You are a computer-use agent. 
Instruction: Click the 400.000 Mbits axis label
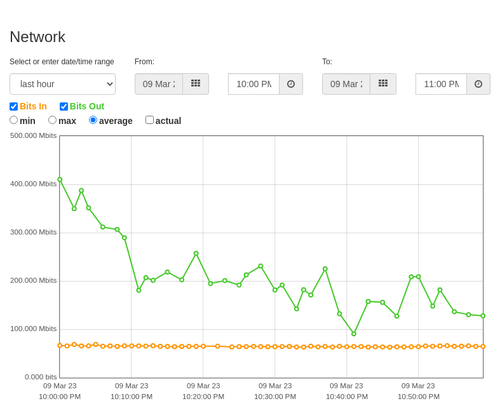33,184
